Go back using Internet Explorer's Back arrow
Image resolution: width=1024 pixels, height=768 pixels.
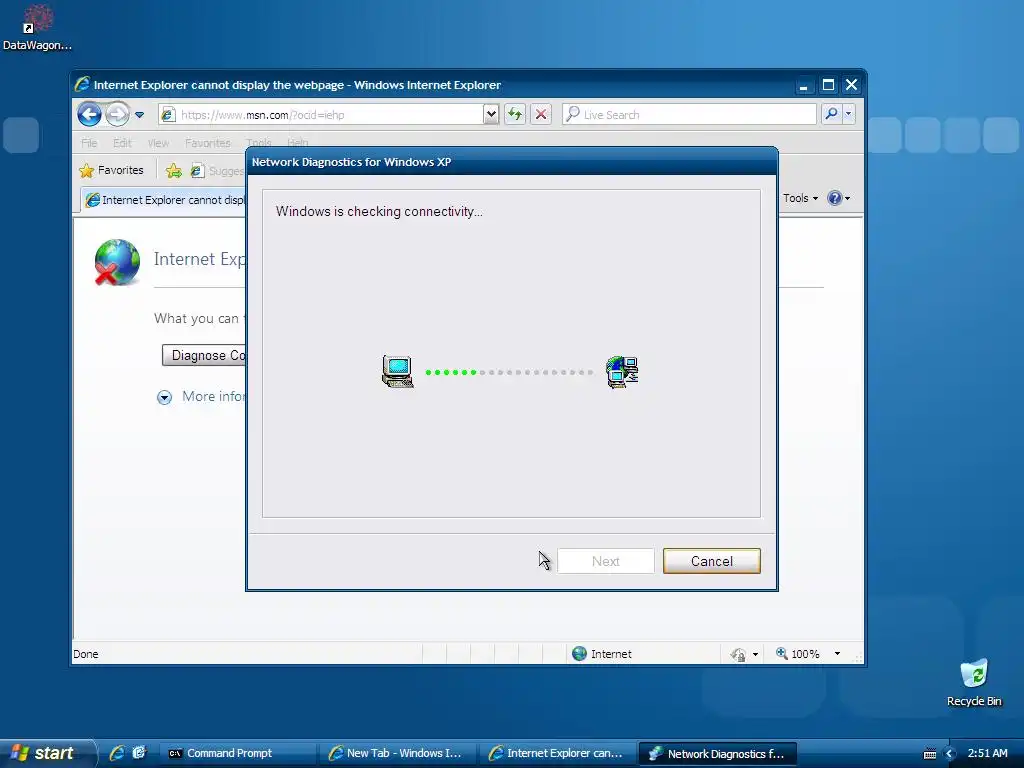(89, 114)
